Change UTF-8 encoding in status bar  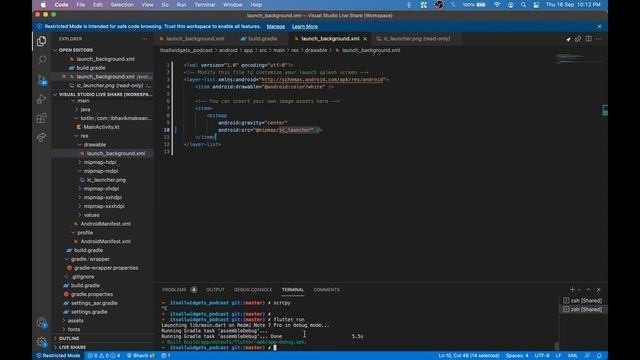[x=542, y=356]
